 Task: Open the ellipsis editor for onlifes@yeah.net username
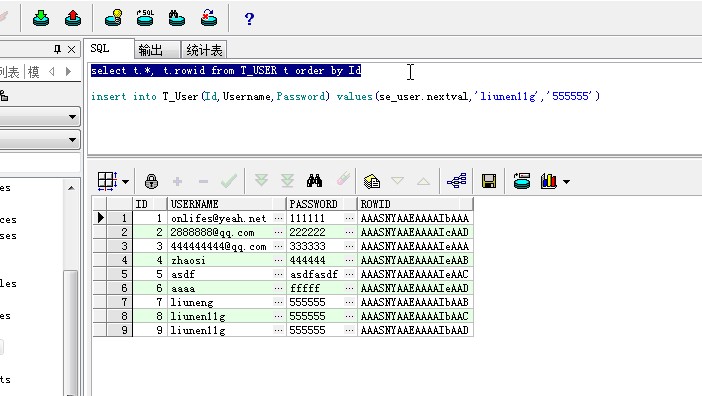coord(278,218)
